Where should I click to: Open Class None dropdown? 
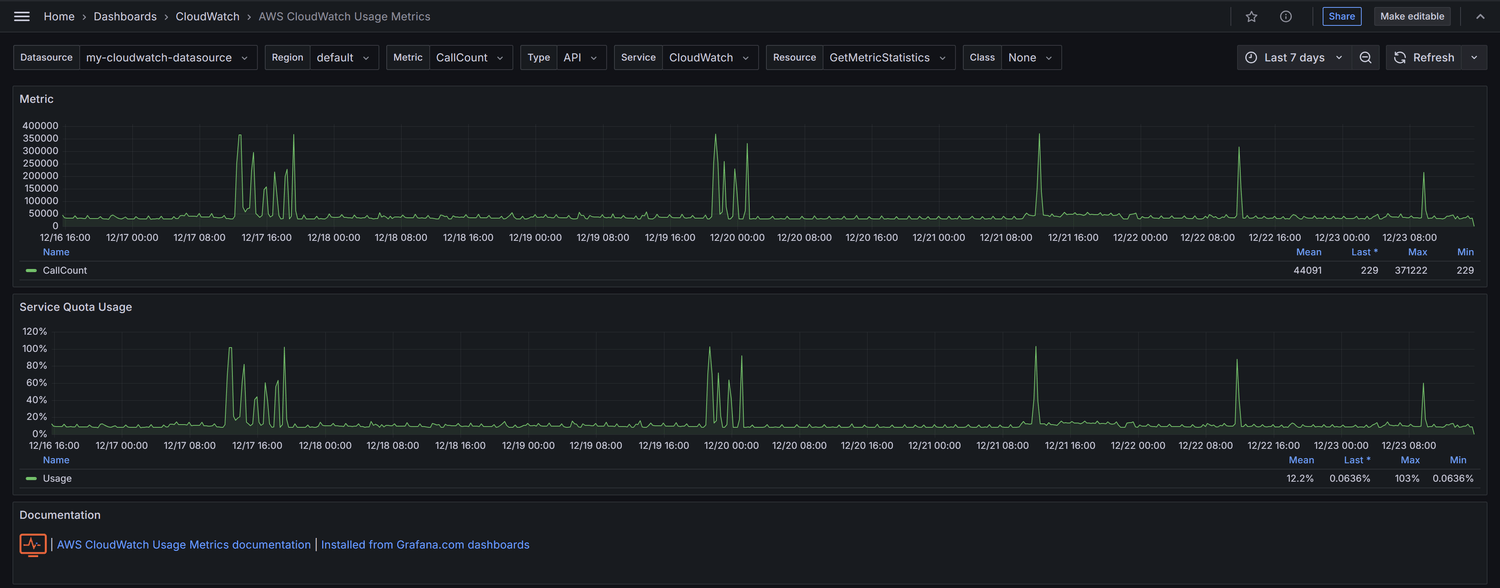1031,58
